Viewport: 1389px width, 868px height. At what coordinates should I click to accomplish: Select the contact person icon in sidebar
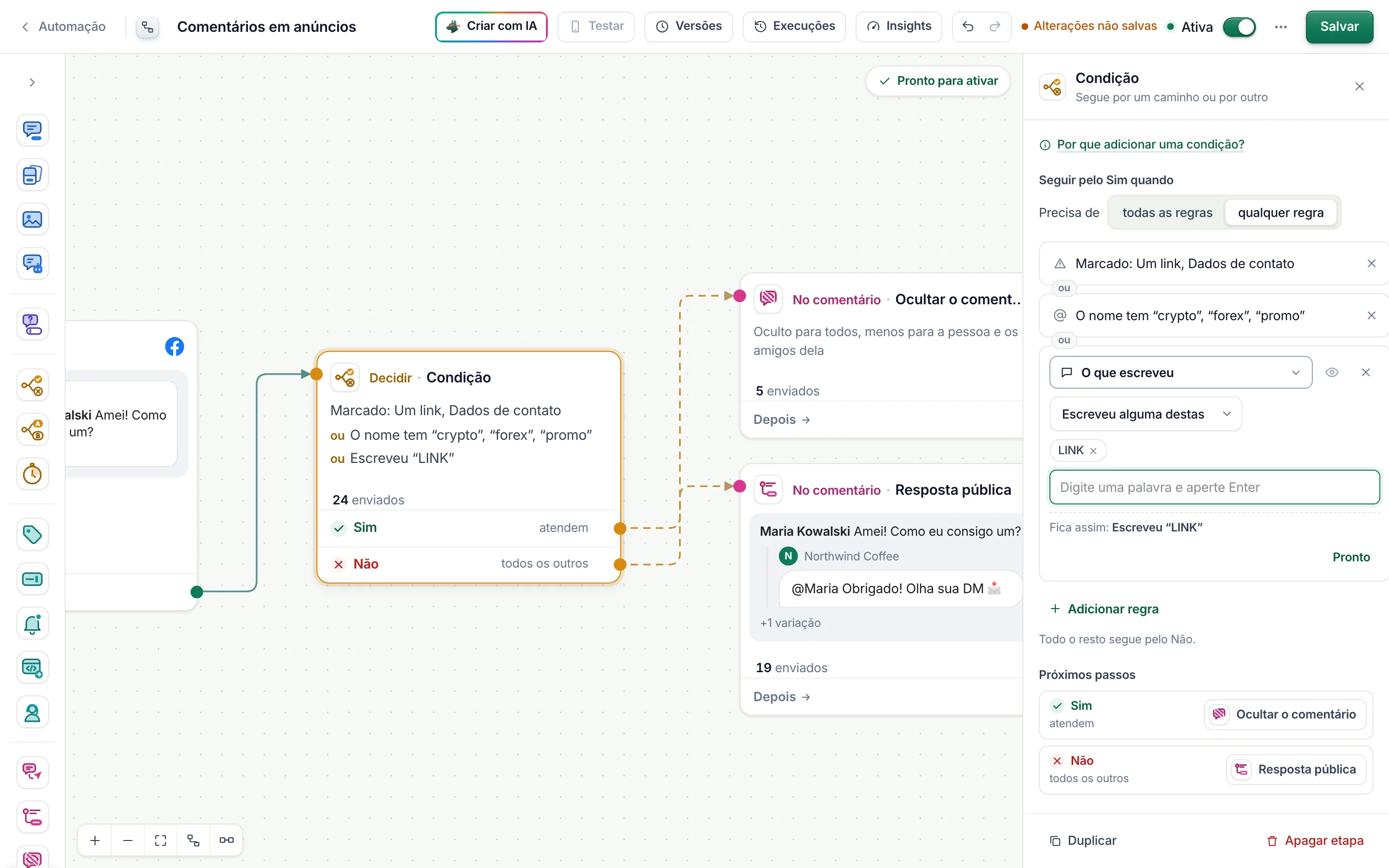coord(32,712)
